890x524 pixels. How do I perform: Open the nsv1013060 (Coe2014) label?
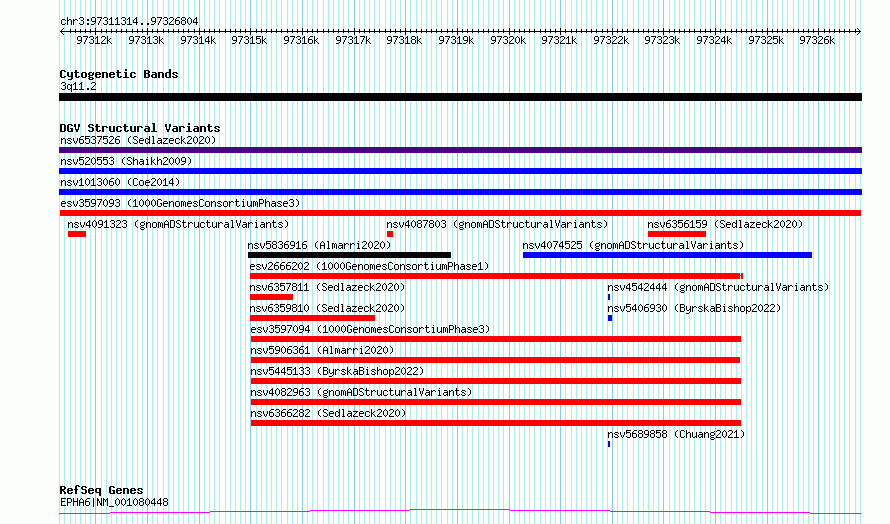(120, 182)
